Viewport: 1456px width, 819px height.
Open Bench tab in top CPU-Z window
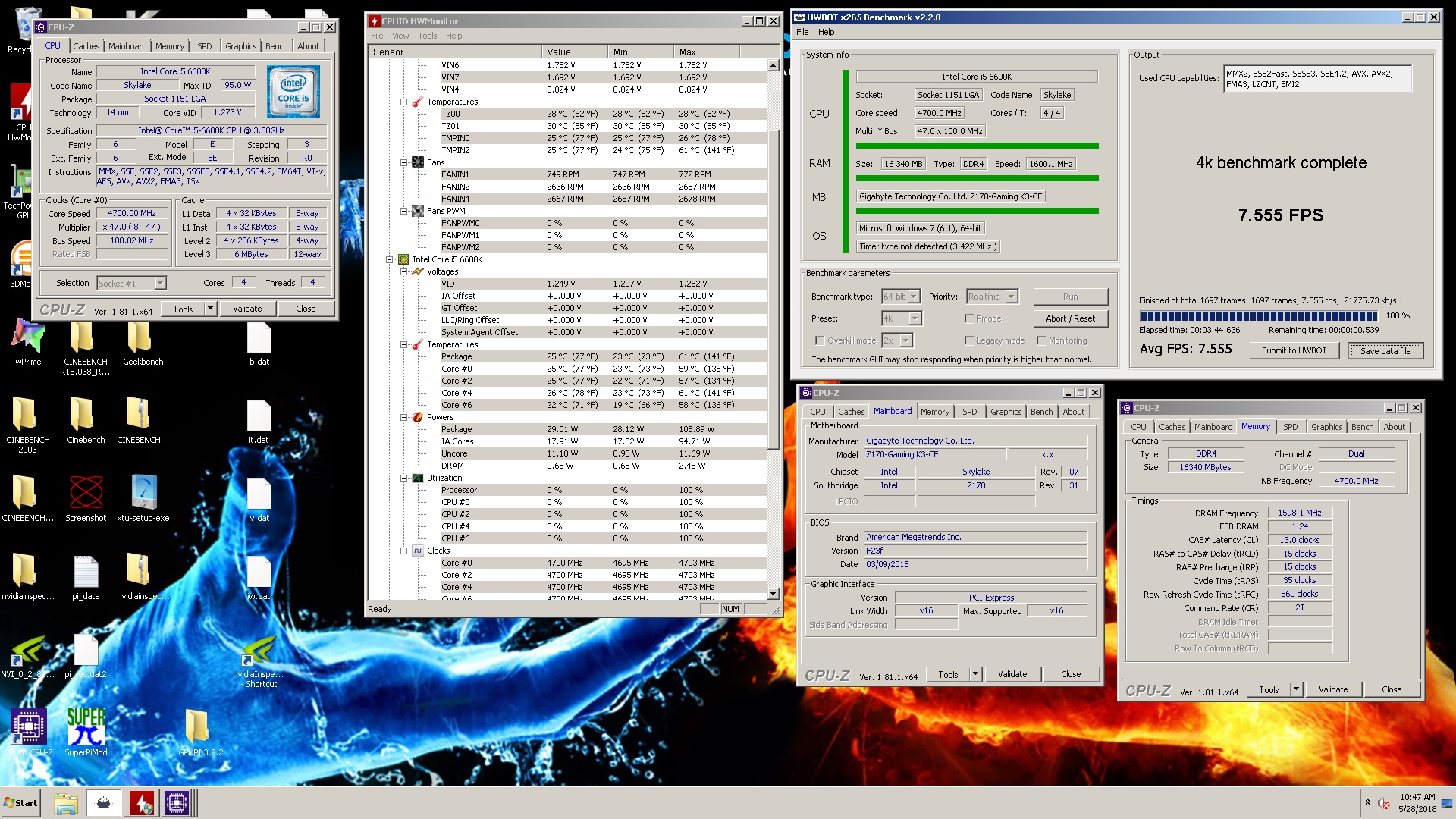click(276, 46)
